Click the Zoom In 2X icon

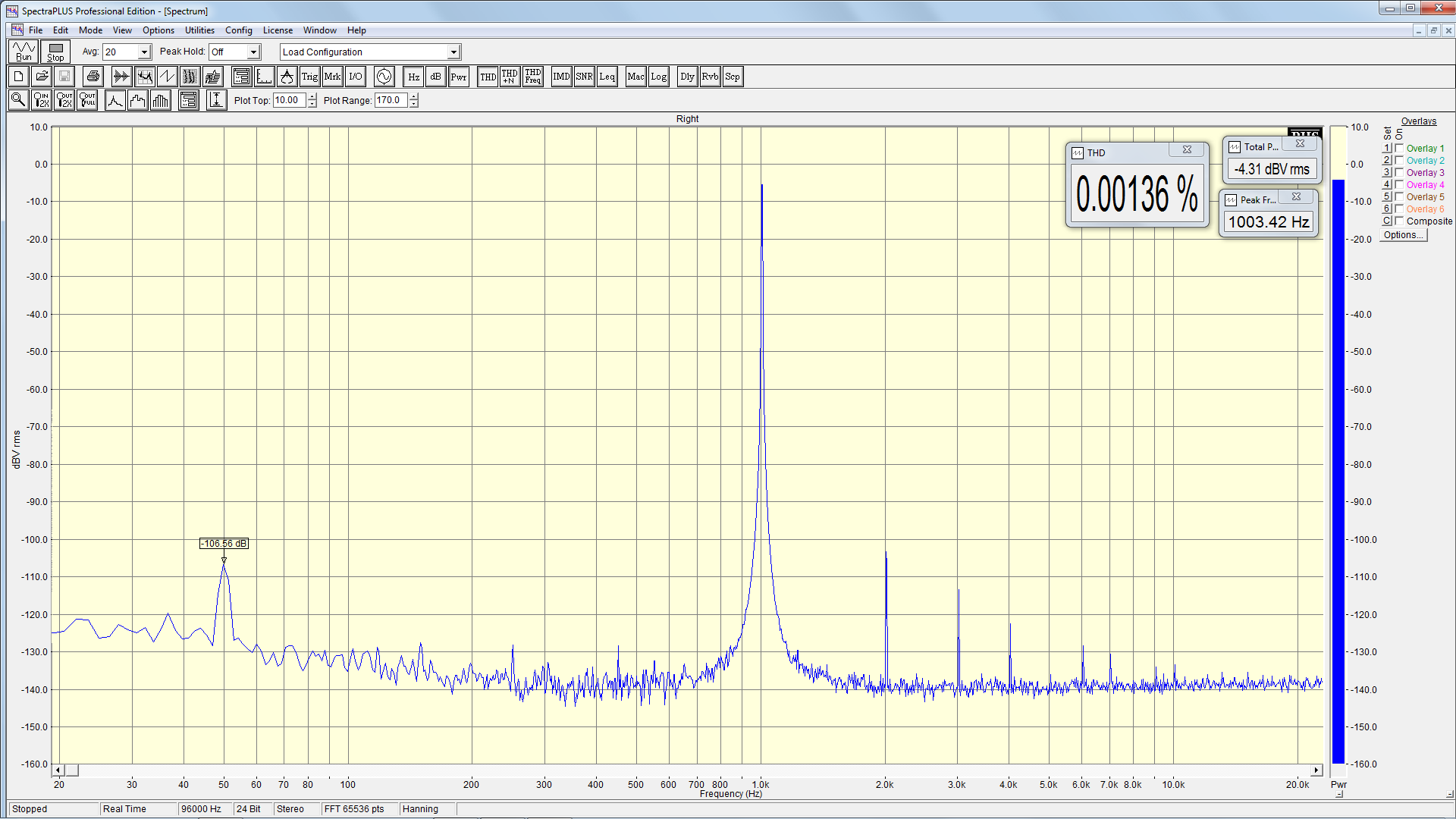click(x=41, y=100)
